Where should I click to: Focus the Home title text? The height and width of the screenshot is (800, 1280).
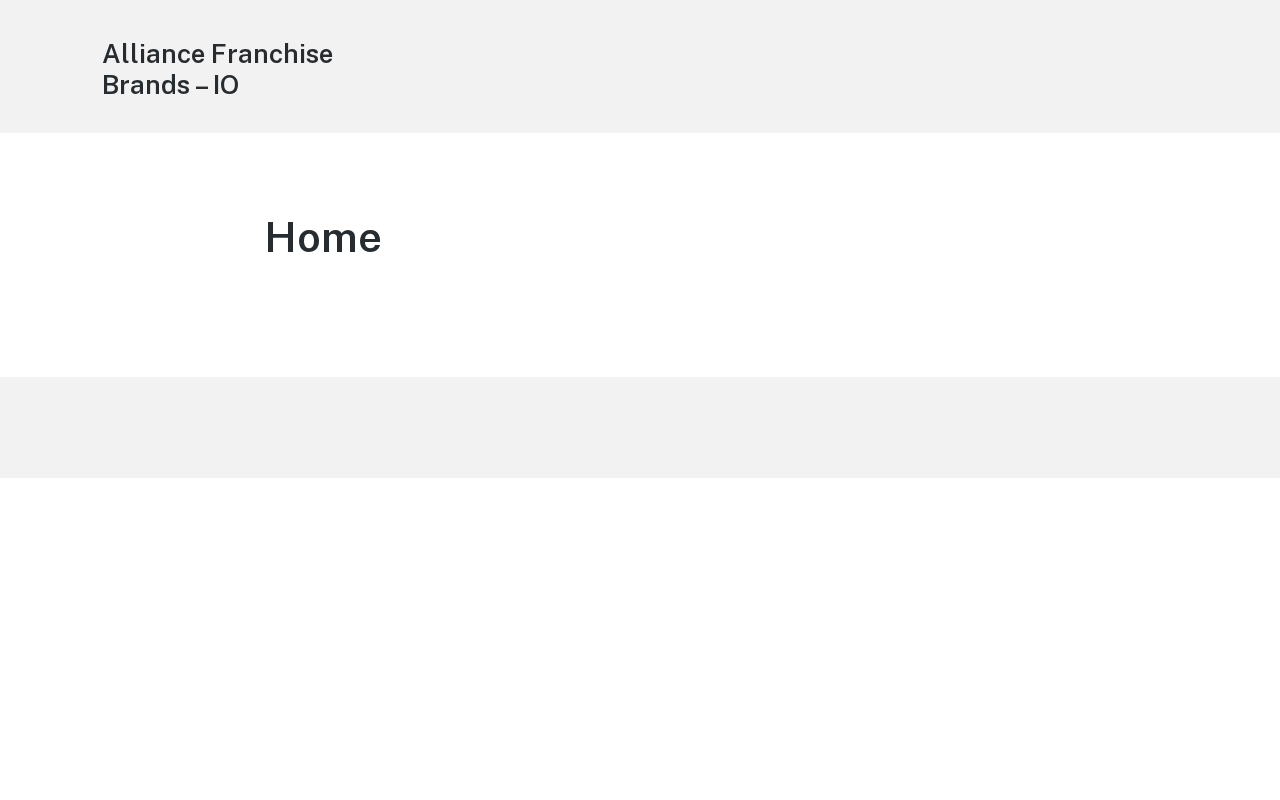323,238
